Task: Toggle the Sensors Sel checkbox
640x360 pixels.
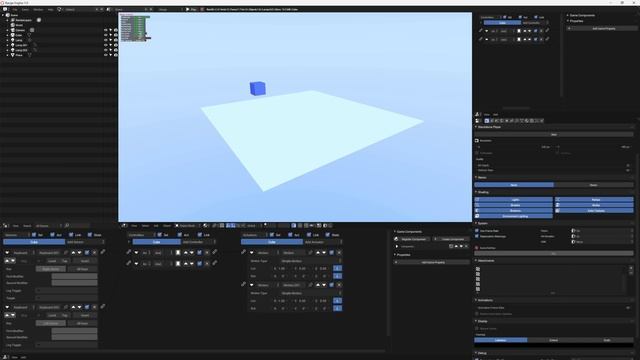Action: tap(34, 235)
